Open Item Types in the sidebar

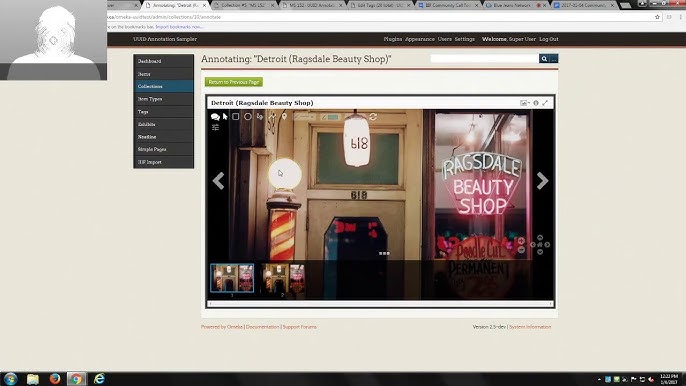[163, 99]
